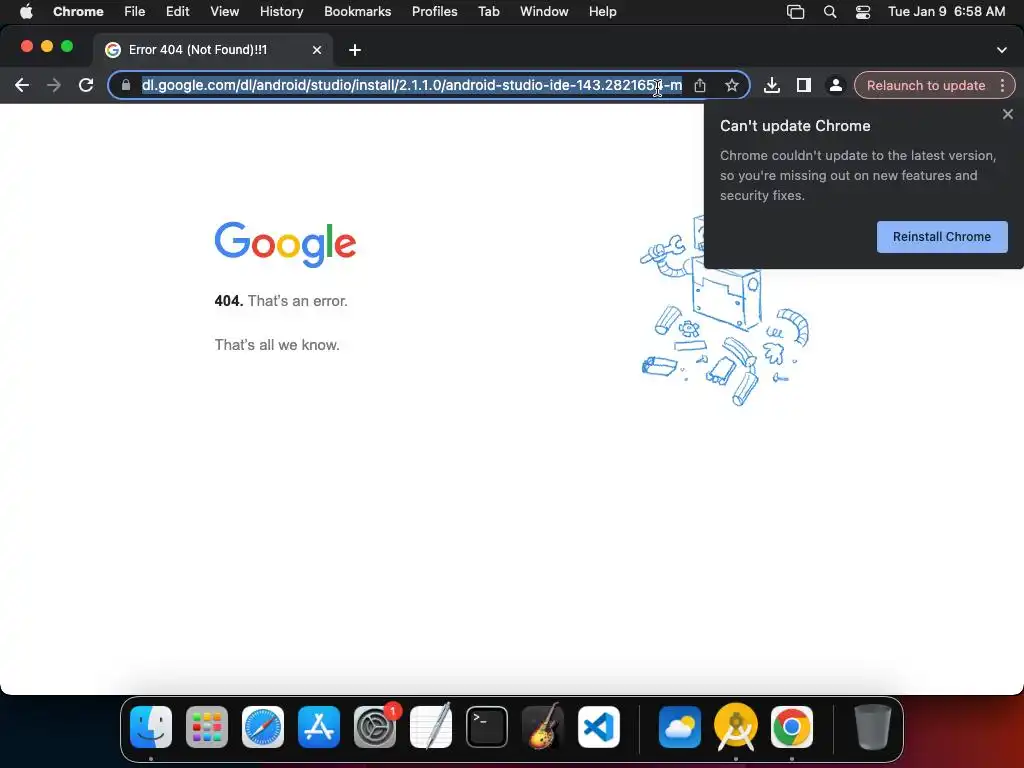Open Chrome's three-dot menu
This screenshot has width=1024, height=768.
tap(1002, 85)
